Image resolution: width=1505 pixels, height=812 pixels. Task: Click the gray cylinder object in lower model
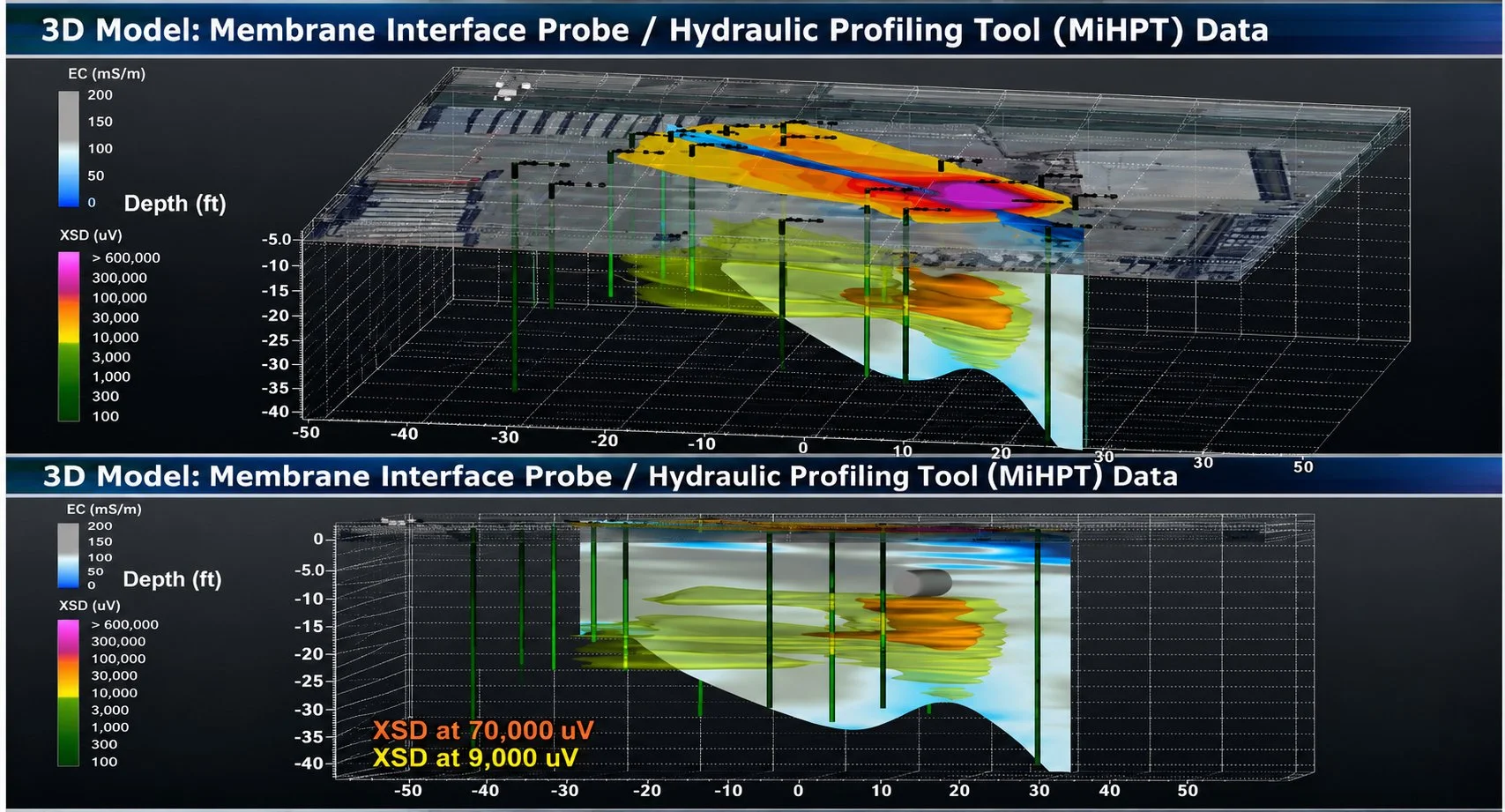[923, 583]
